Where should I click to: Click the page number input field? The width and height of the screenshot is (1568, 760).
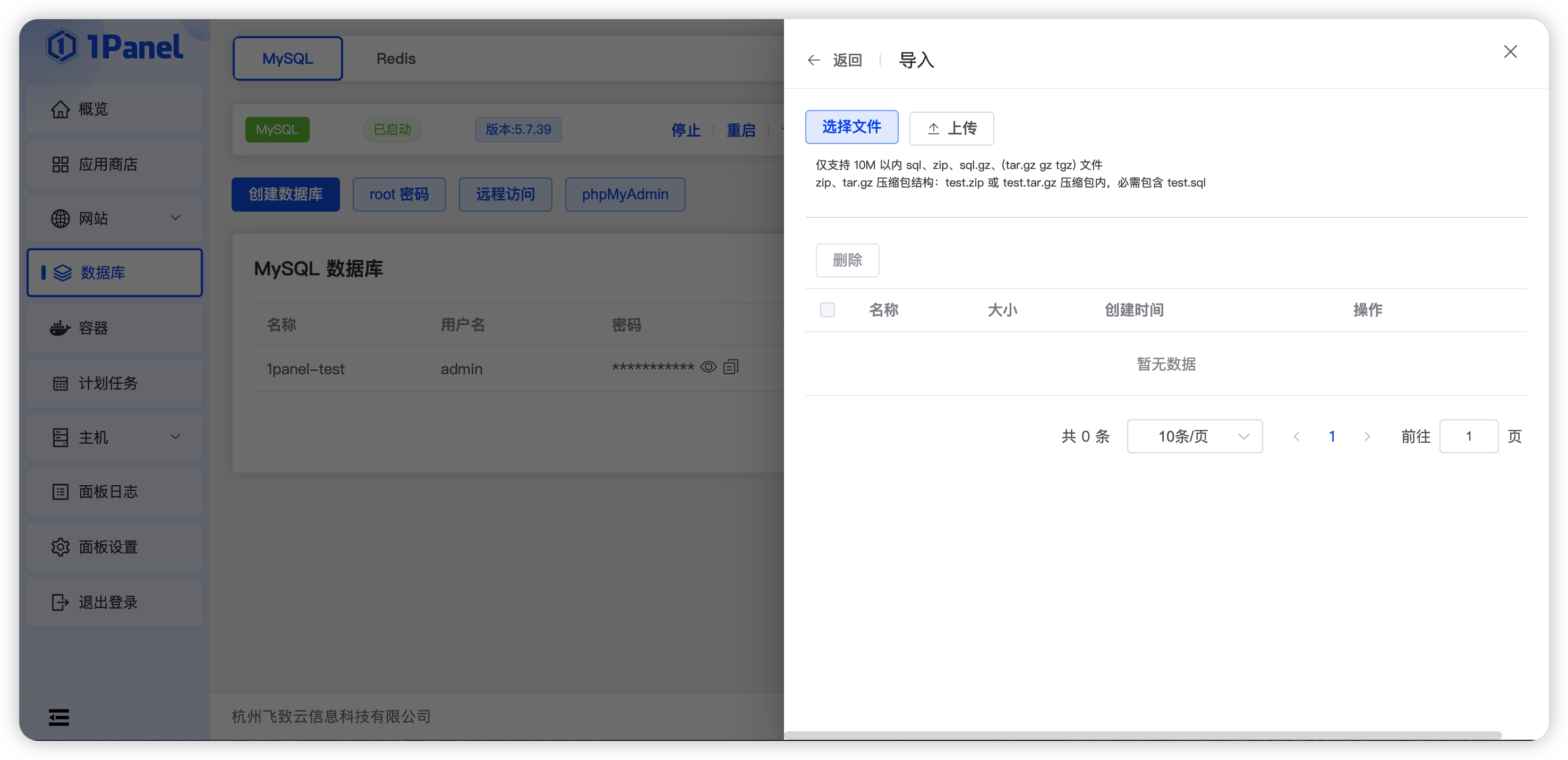click(1469, 436)
